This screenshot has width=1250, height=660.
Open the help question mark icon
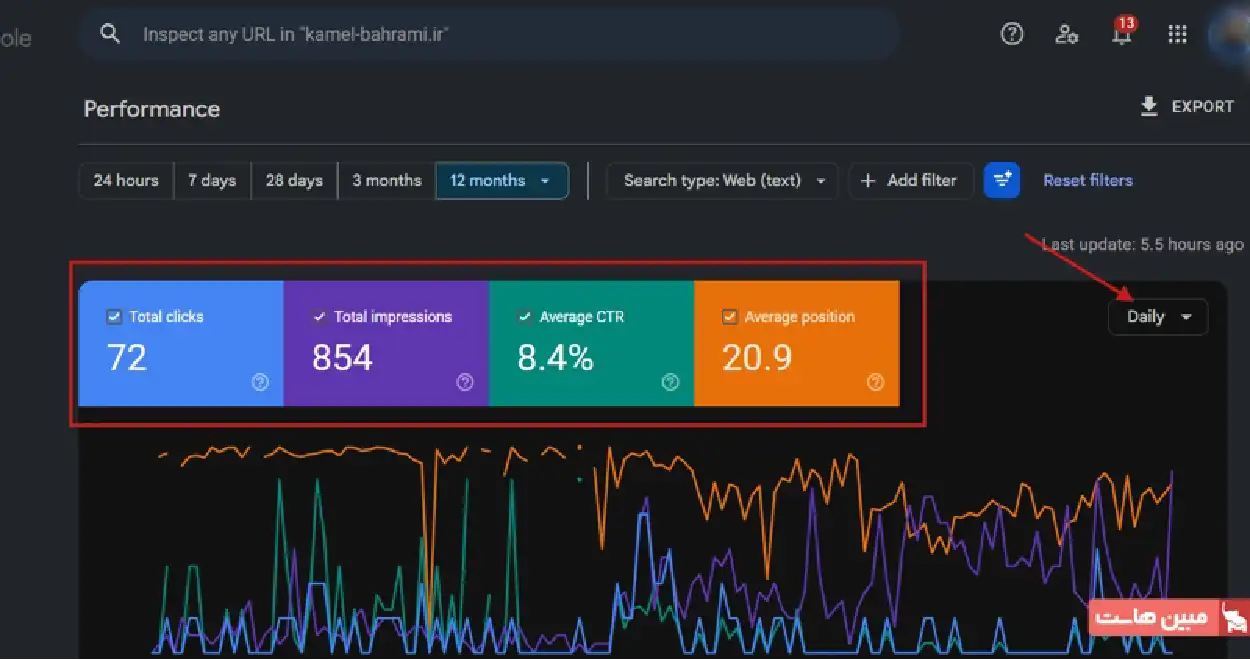click(1012, 34)
